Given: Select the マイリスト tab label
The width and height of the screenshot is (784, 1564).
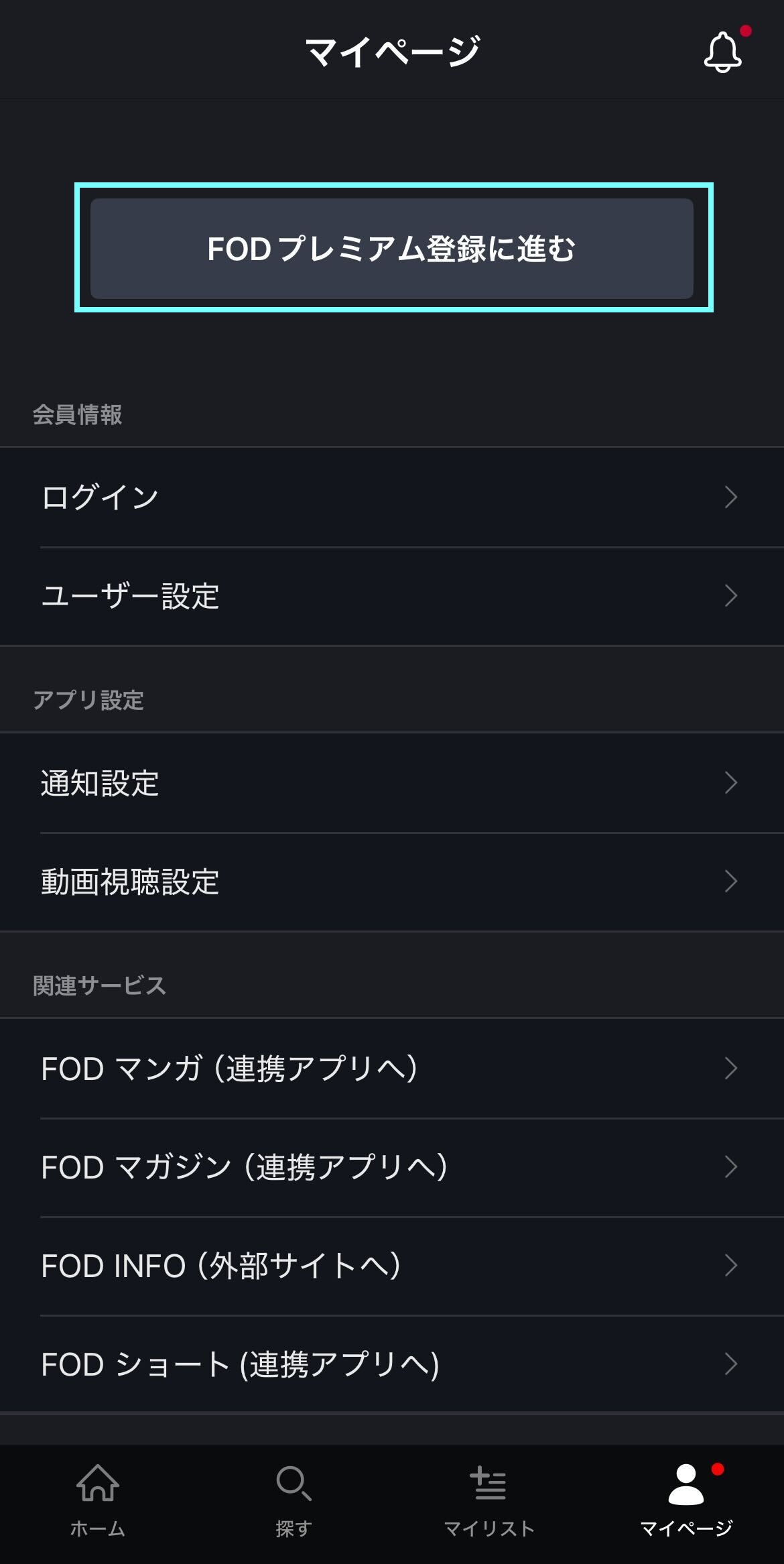Looking at the screenshot, I should pos(488,1529).
